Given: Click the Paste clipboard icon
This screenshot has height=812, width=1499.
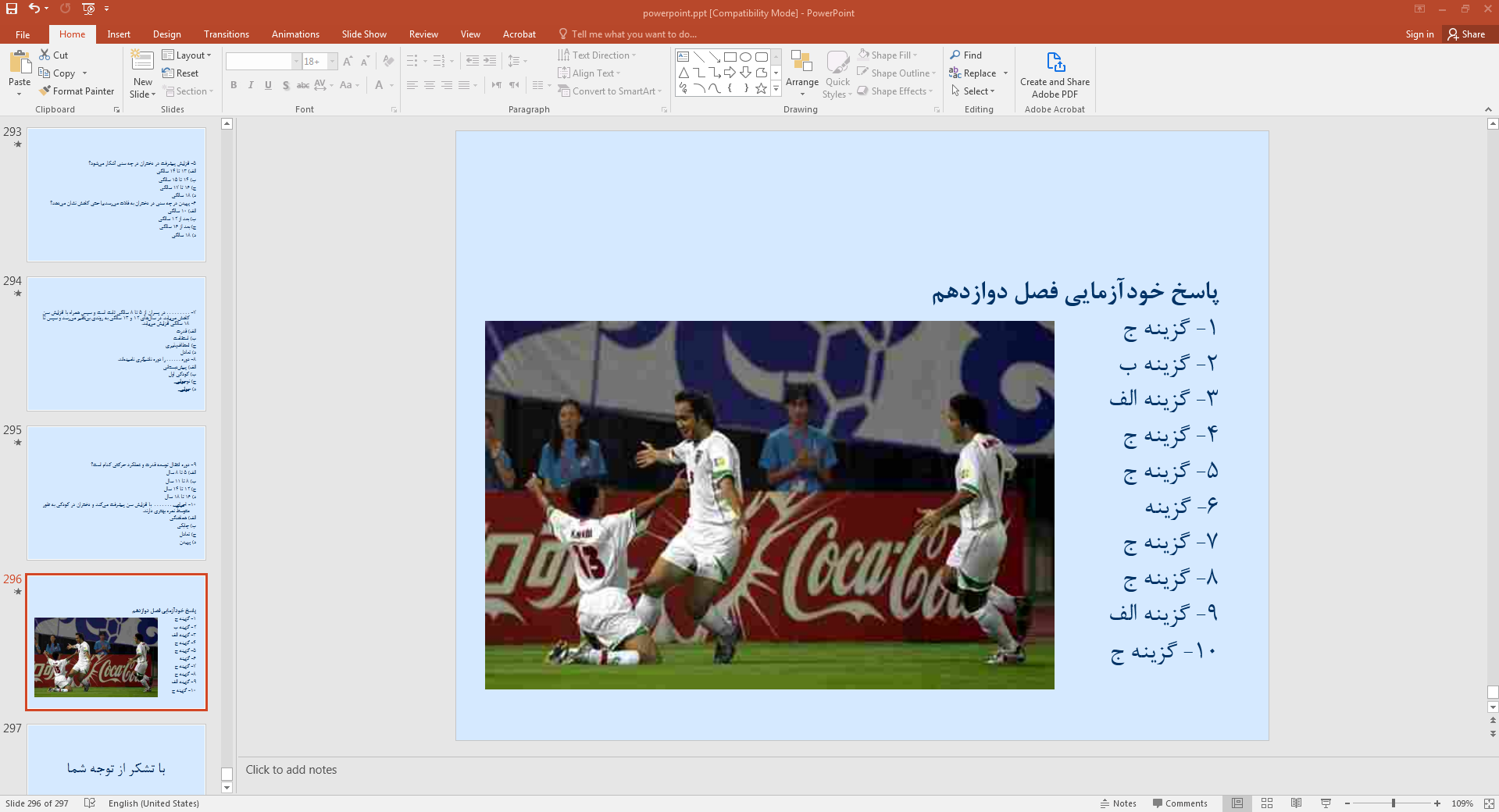Looking at the screenshot, I should tap(20, 62).
